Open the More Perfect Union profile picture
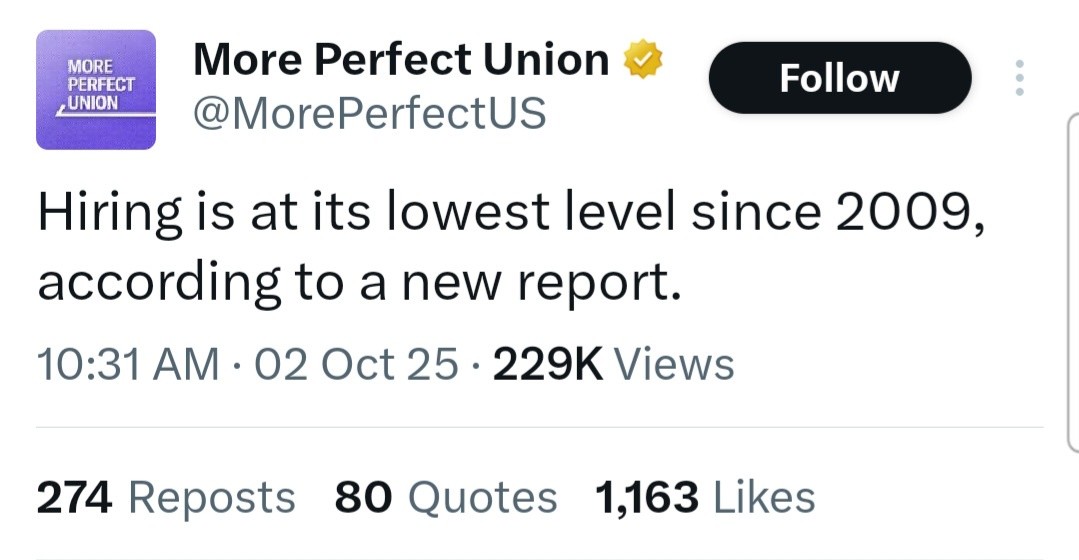1079x560 pixels. coord(96,90)
